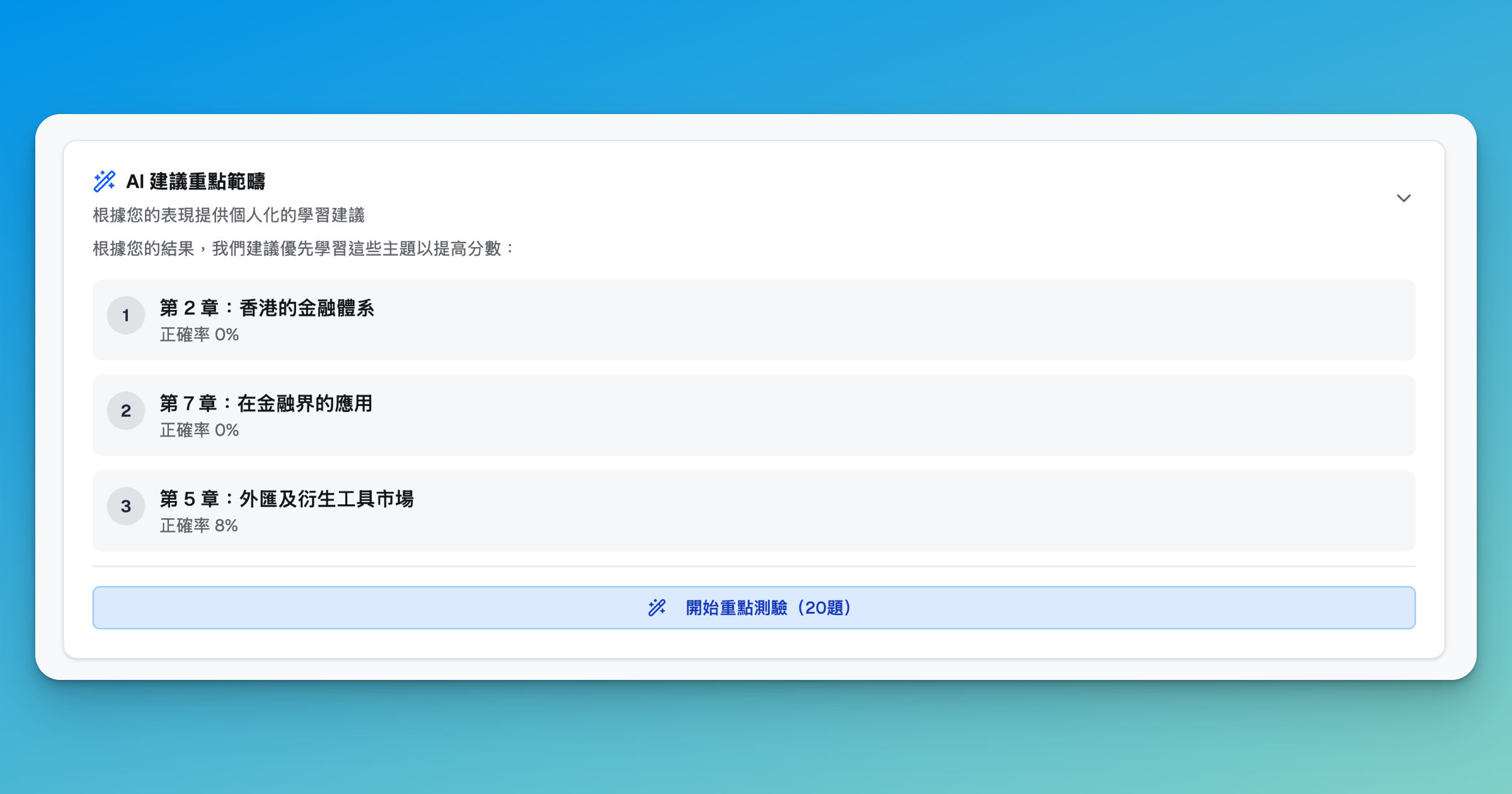Screen dimensions: 1512x794
Task: Click rank badge number 1
Action: pos(126,315)
